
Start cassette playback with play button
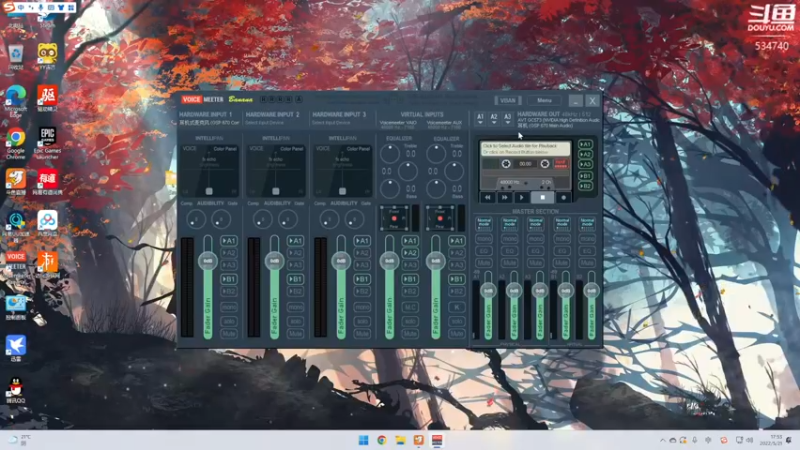tap(521, 197)
